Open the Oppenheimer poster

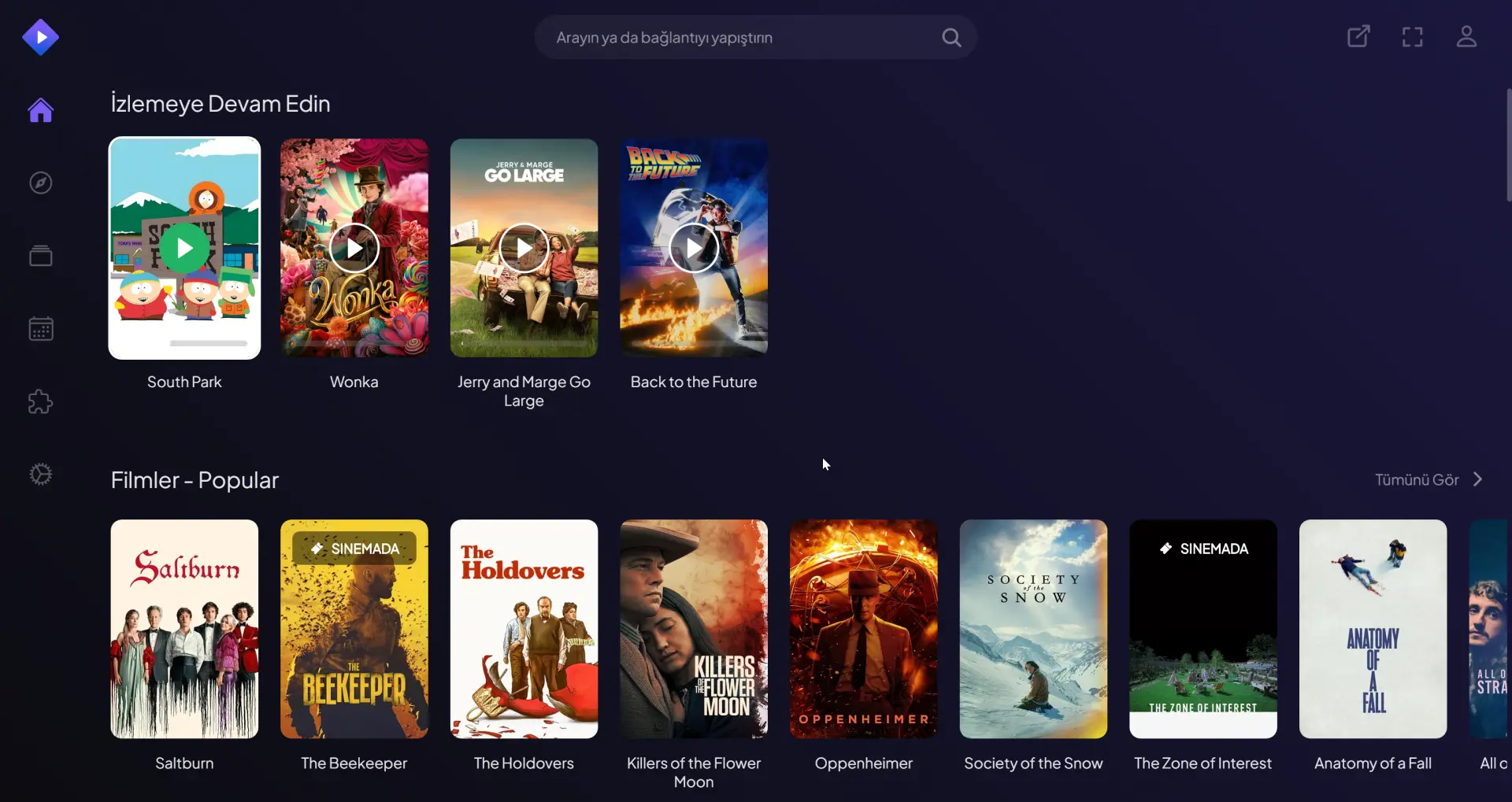coord(864,629)
